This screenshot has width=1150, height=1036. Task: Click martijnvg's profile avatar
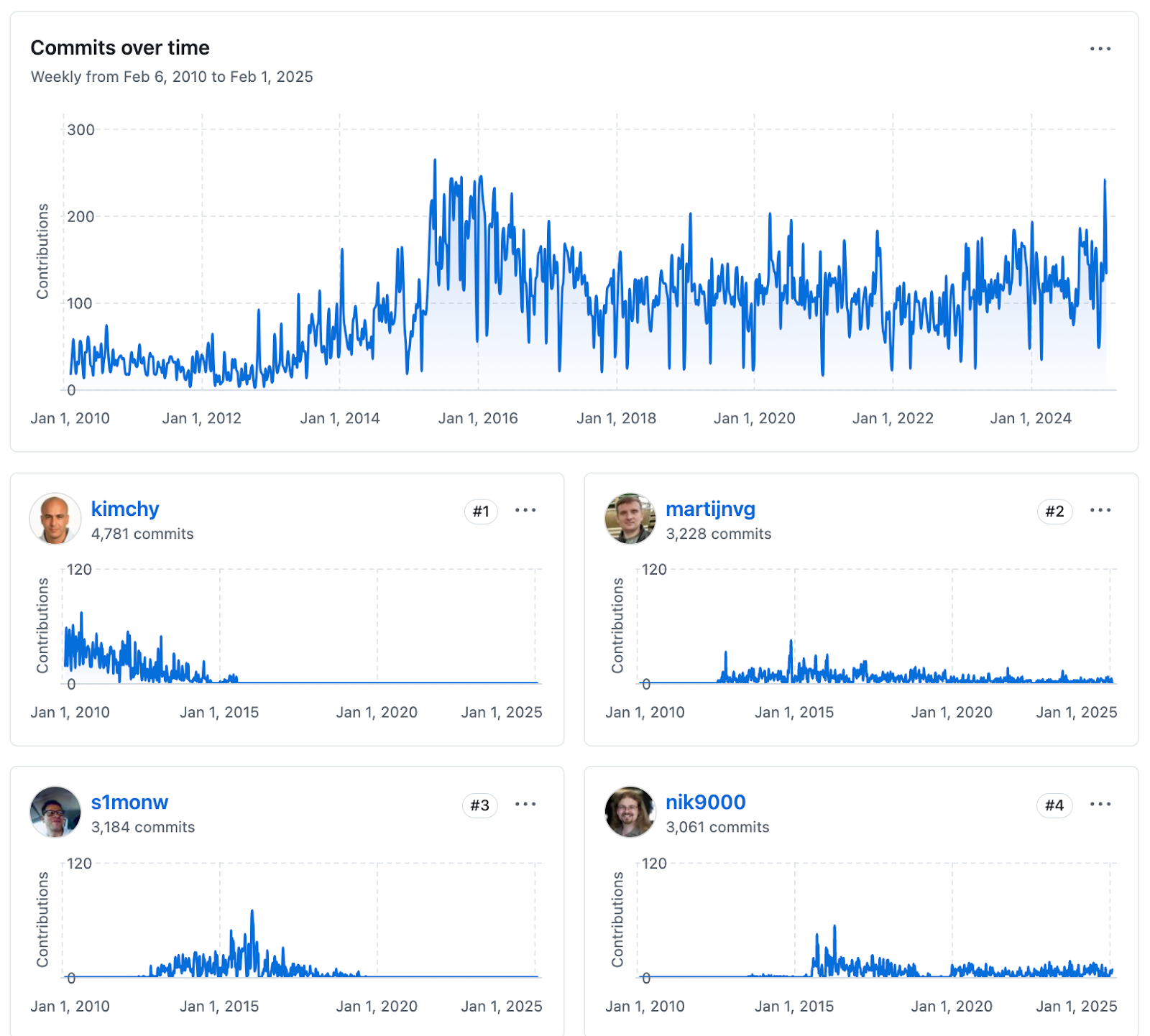click(630, 519)
